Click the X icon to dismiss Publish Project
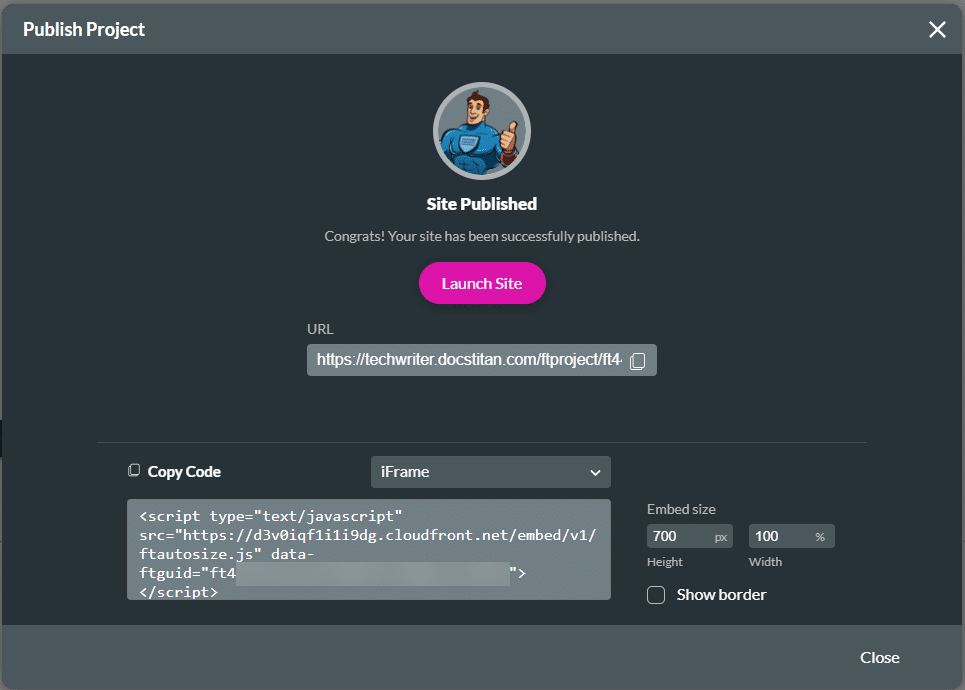Screen dimensions: 965x690 tap(937, 29)
